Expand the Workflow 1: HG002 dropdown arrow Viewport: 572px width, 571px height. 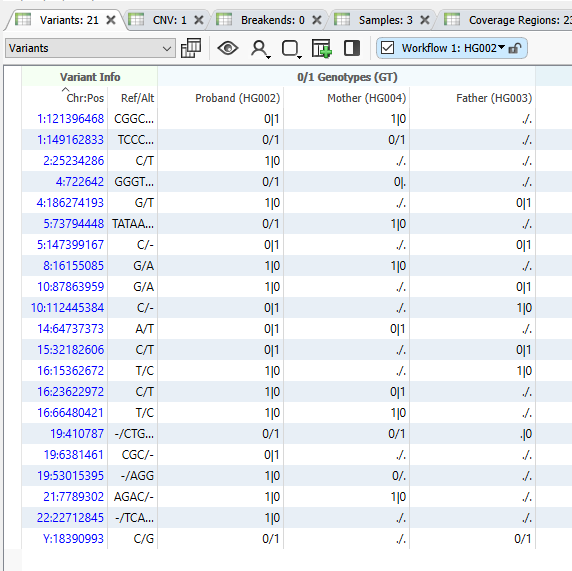tap(501, 47)
